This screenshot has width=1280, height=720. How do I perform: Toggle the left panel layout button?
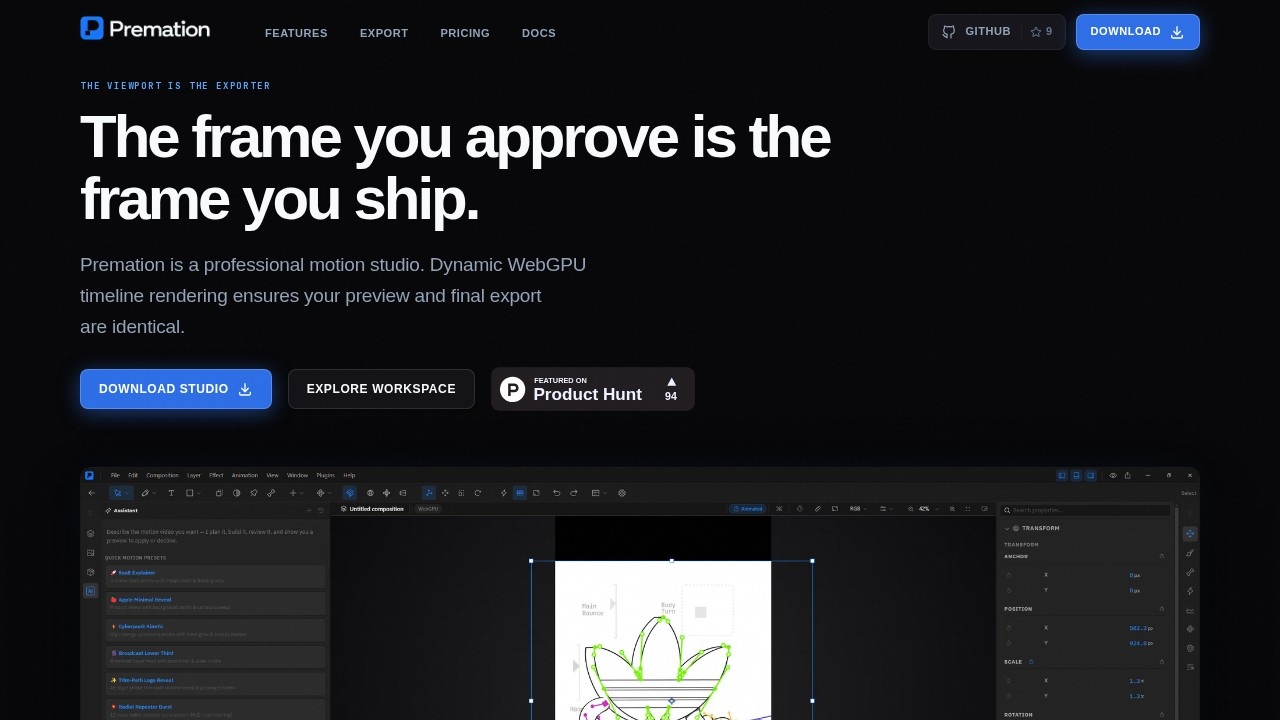click(1062, 475)
